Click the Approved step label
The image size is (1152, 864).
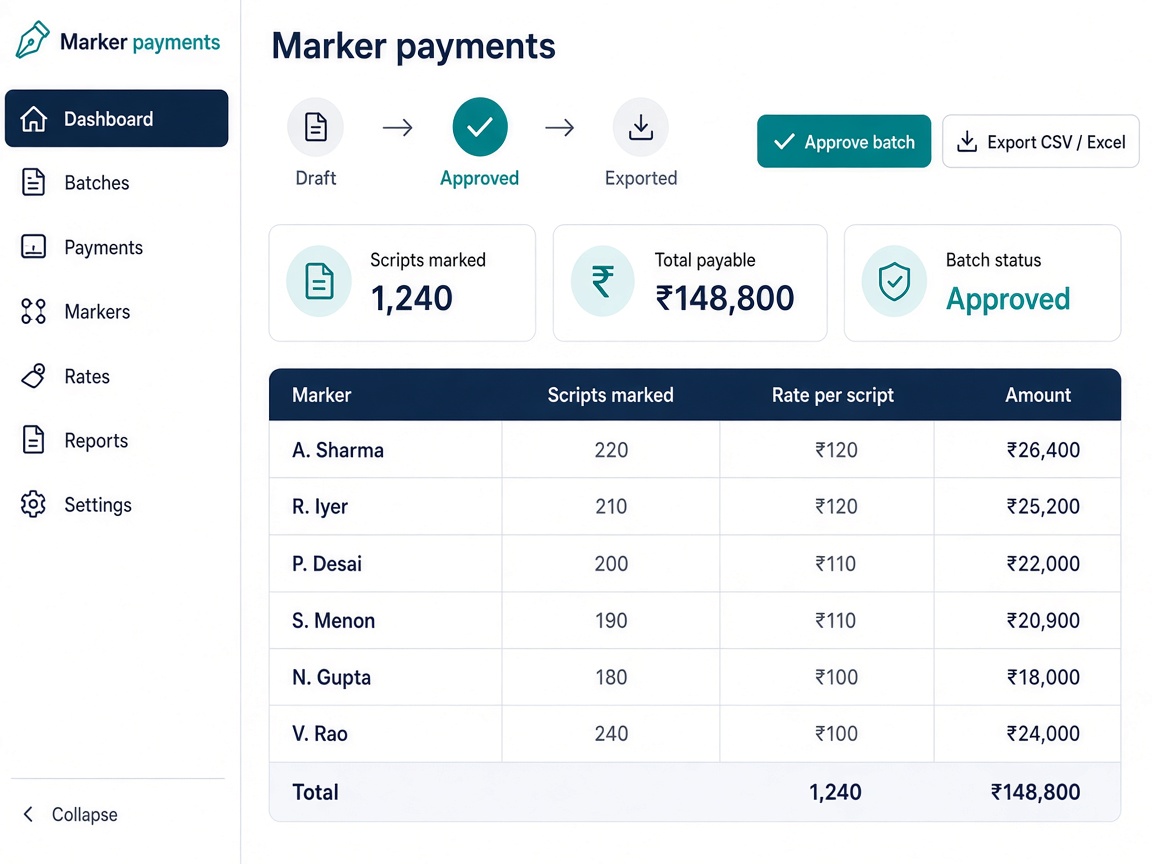pos(480,179)
